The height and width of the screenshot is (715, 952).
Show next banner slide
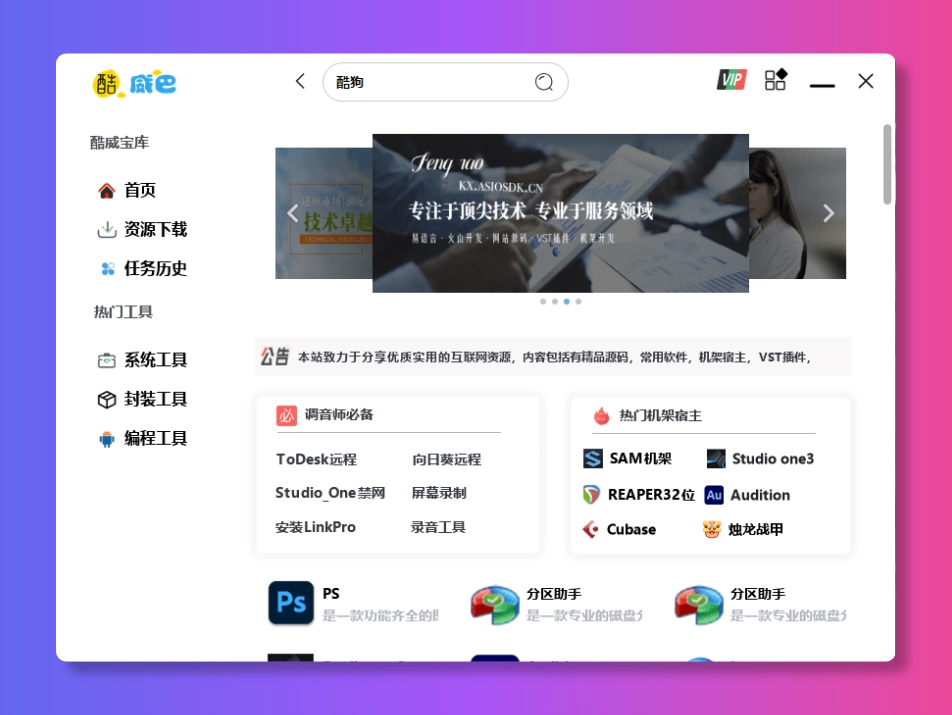pyautogui.click(x=829, y=213)
